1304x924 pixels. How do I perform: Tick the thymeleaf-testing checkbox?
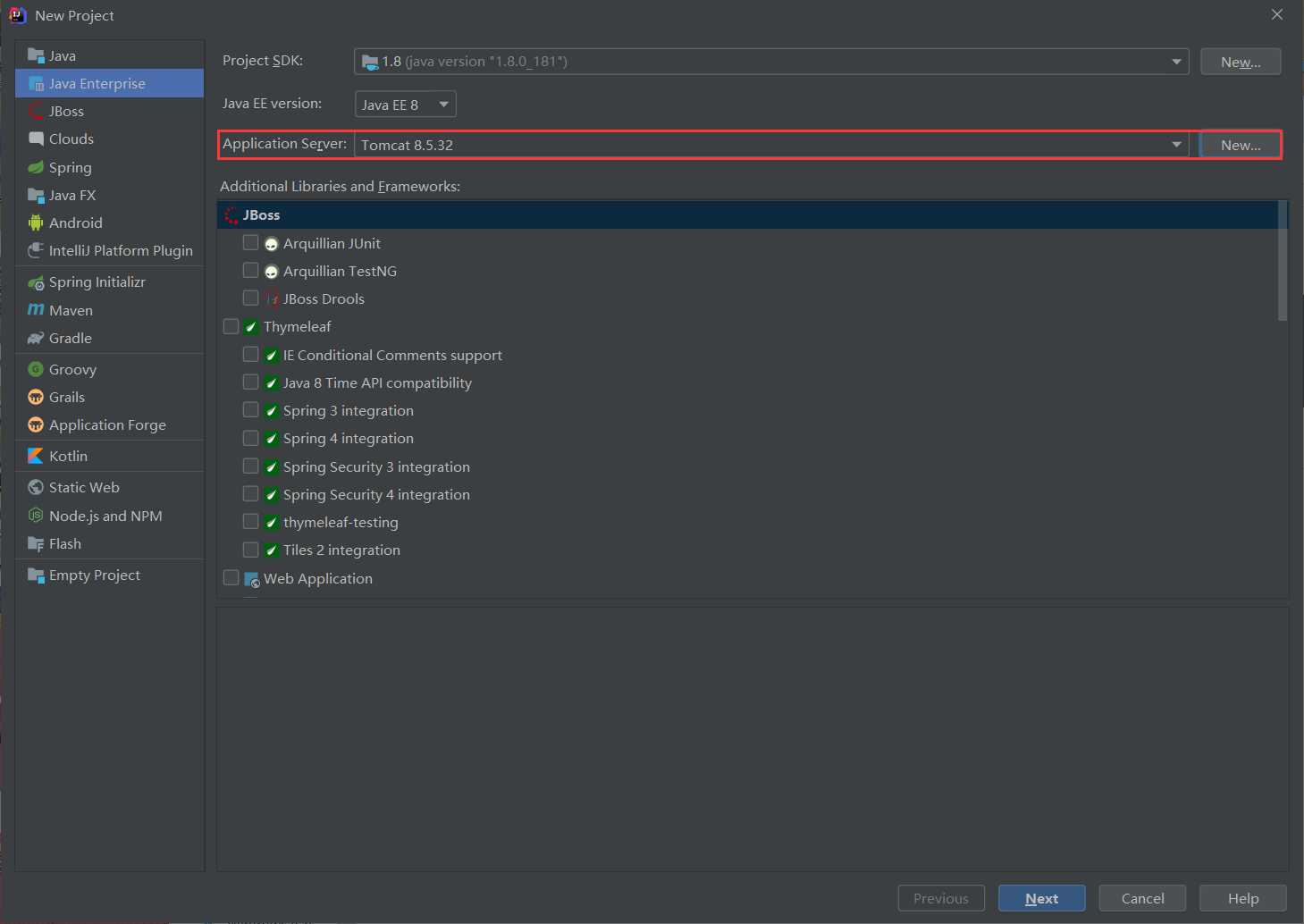pyautogui.click(x=250, y=521)
